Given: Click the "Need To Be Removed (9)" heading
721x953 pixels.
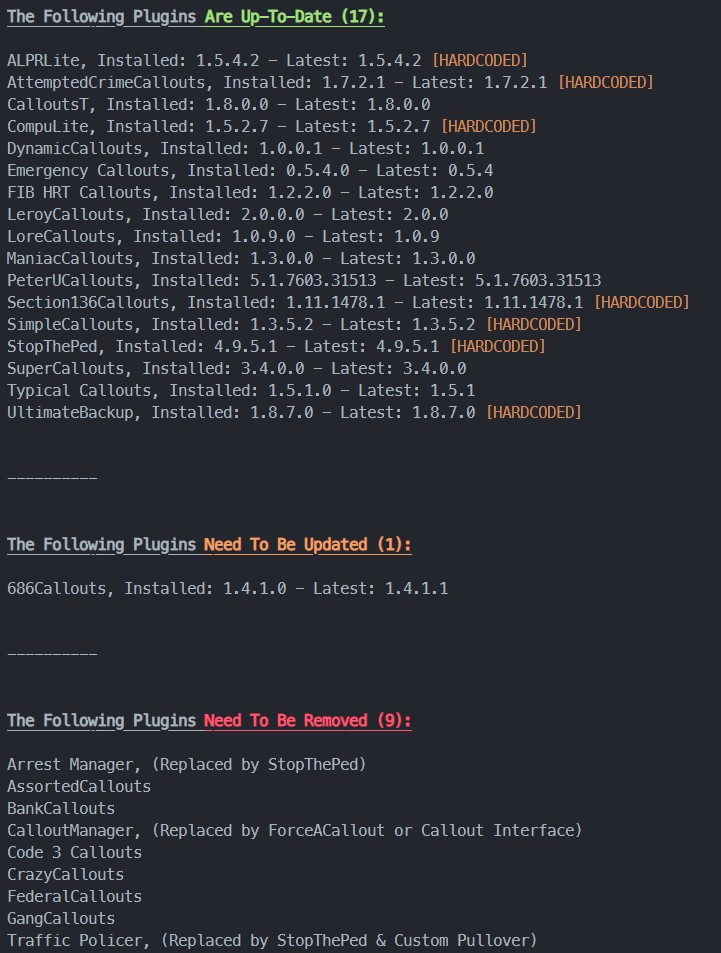Looking at the screenshot, I should (307, 721).
